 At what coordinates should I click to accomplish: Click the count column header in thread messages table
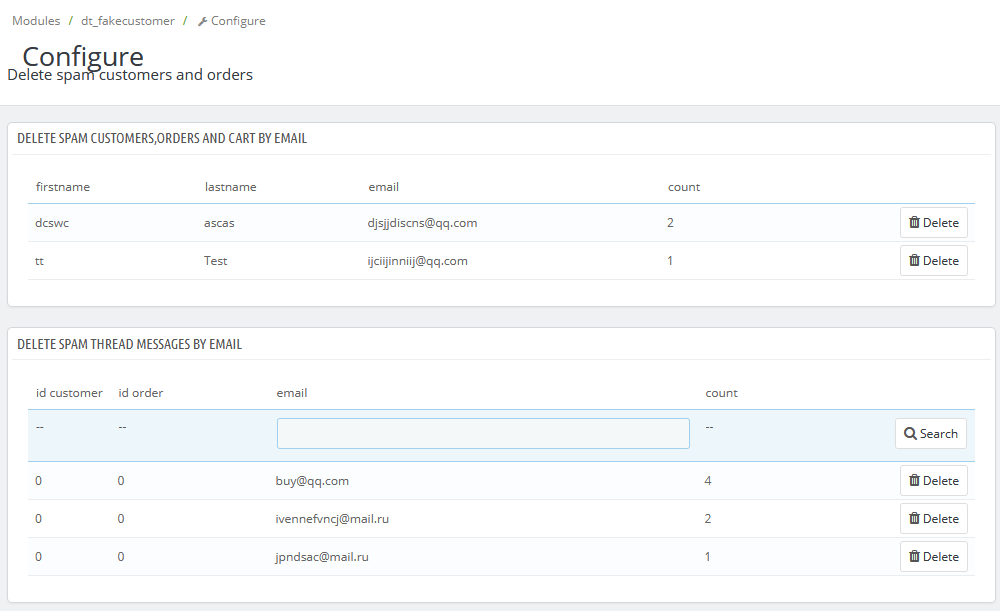tap(721, 393)
